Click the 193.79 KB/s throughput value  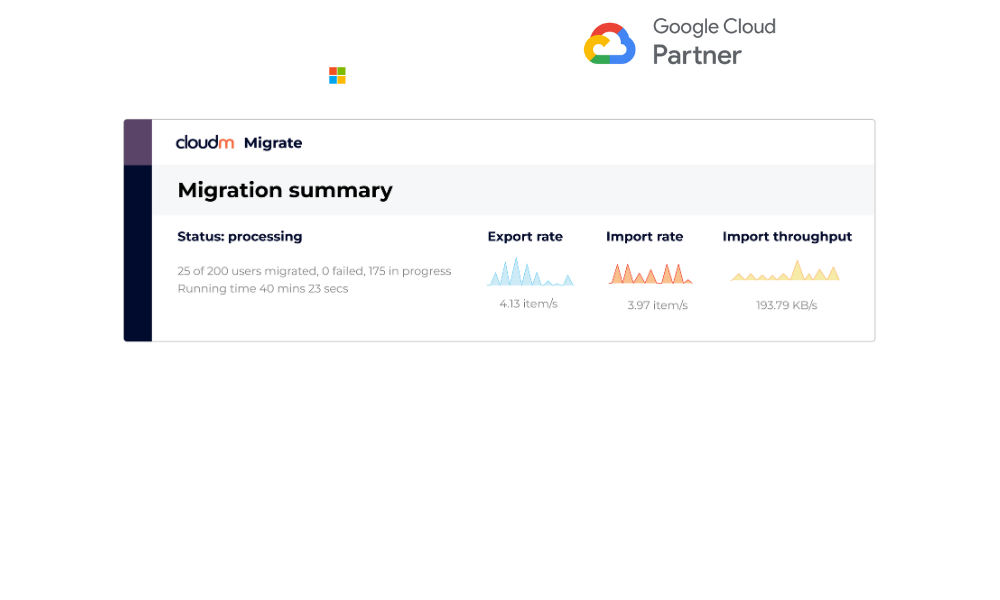click(x=786, y=305)
